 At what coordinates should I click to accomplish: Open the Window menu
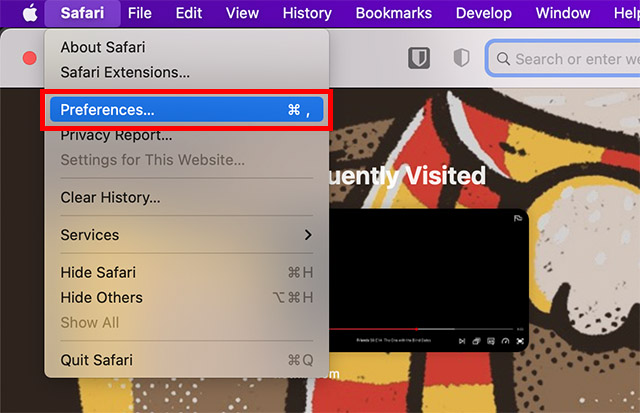pyautogui.click(x=562, y=13)
